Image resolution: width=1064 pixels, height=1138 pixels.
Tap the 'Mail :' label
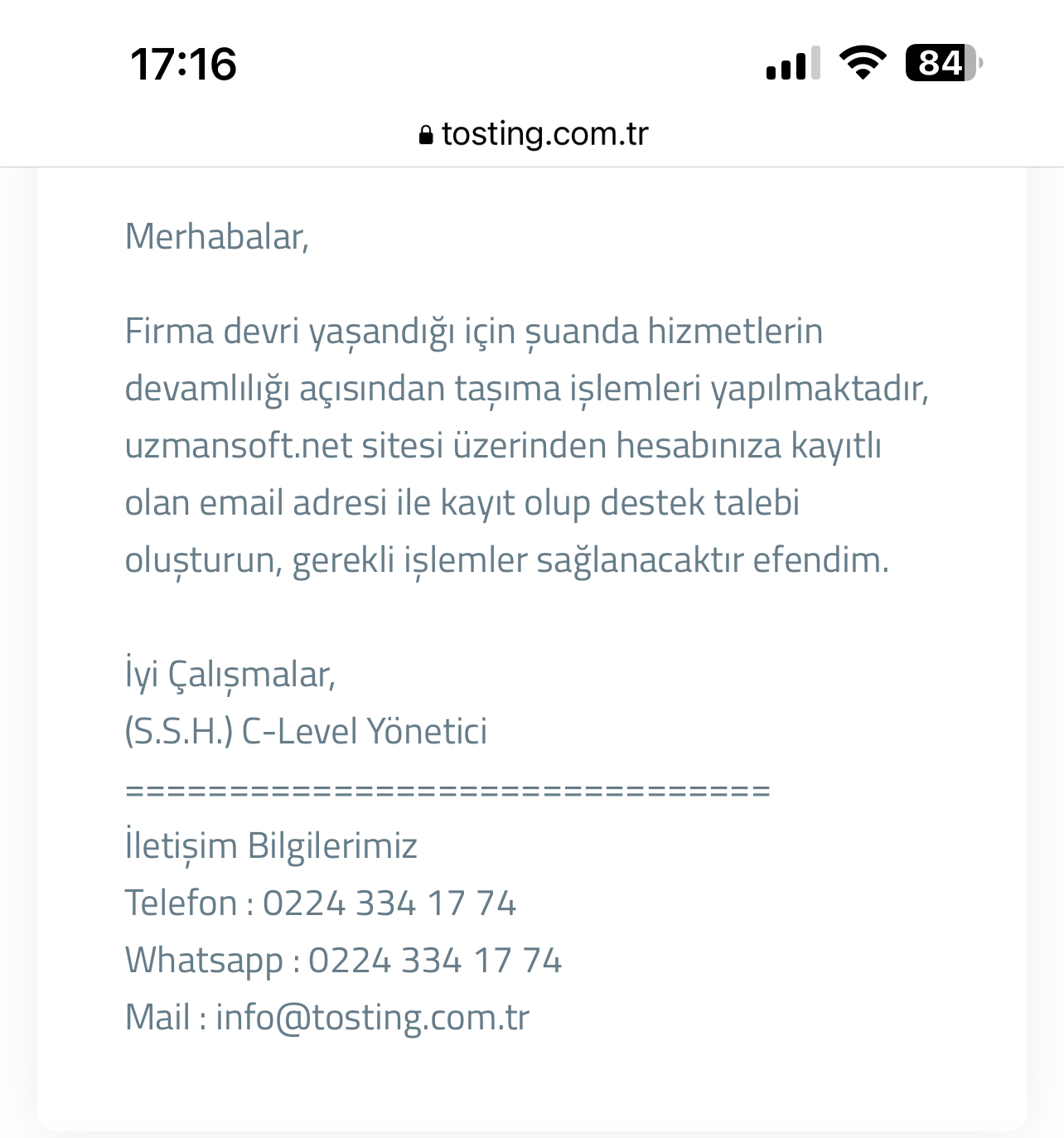166,1018
